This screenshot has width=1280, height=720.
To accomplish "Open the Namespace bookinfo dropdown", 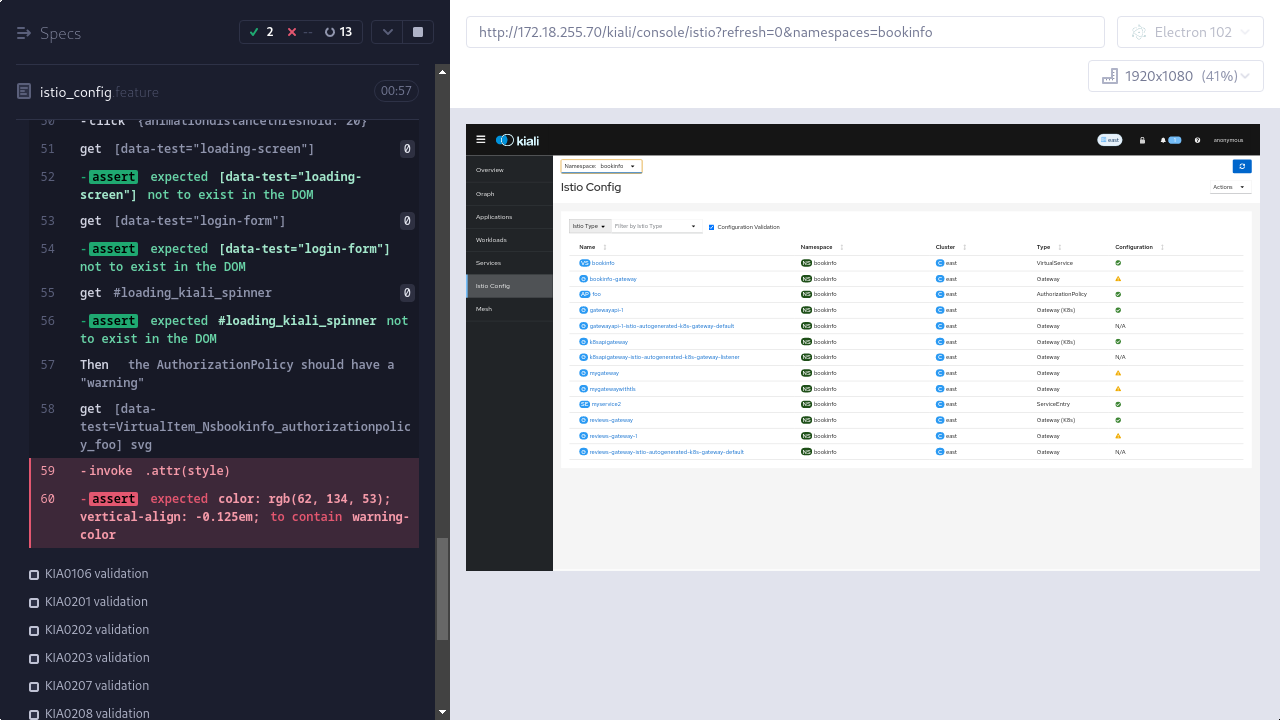I will point(601,166).
